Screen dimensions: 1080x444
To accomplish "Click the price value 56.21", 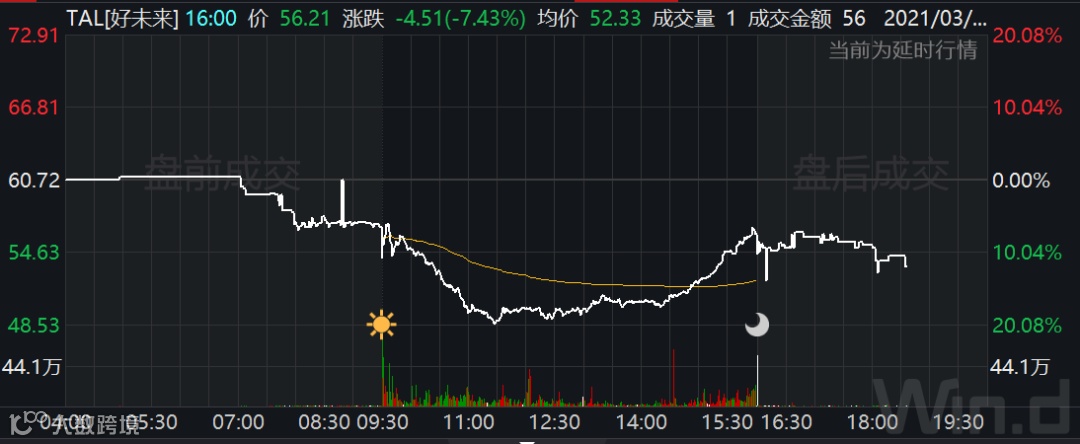I will pos(305,19).
